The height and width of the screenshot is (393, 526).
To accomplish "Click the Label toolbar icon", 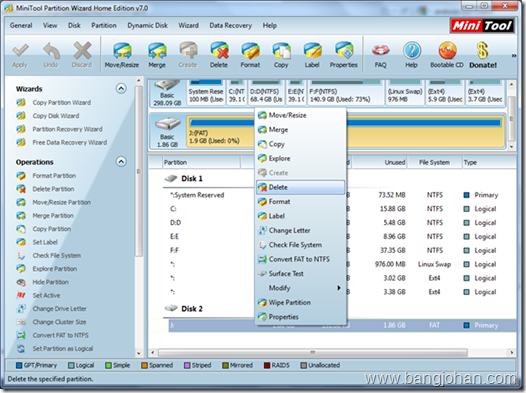I will point(312,55).
